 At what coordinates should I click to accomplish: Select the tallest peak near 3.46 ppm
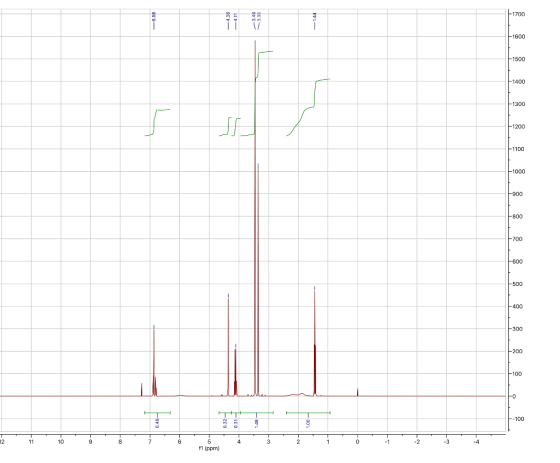[255, 214]
